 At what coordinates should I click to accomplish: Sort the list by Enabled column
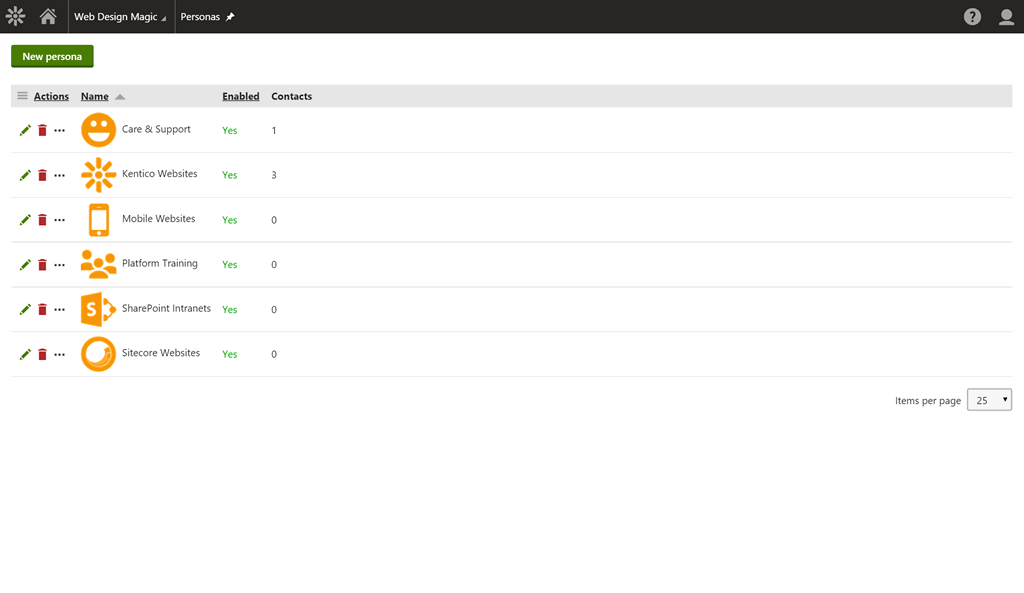coord(240,96)
